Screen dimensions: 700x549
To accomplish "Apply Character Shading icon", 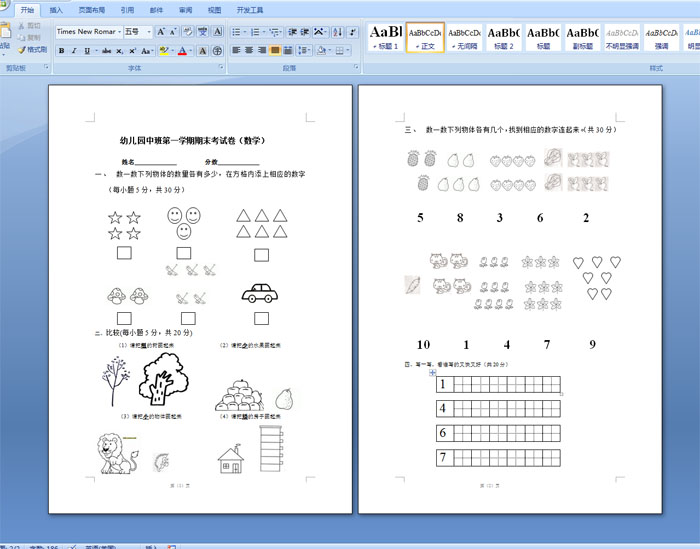I will 203,51.
